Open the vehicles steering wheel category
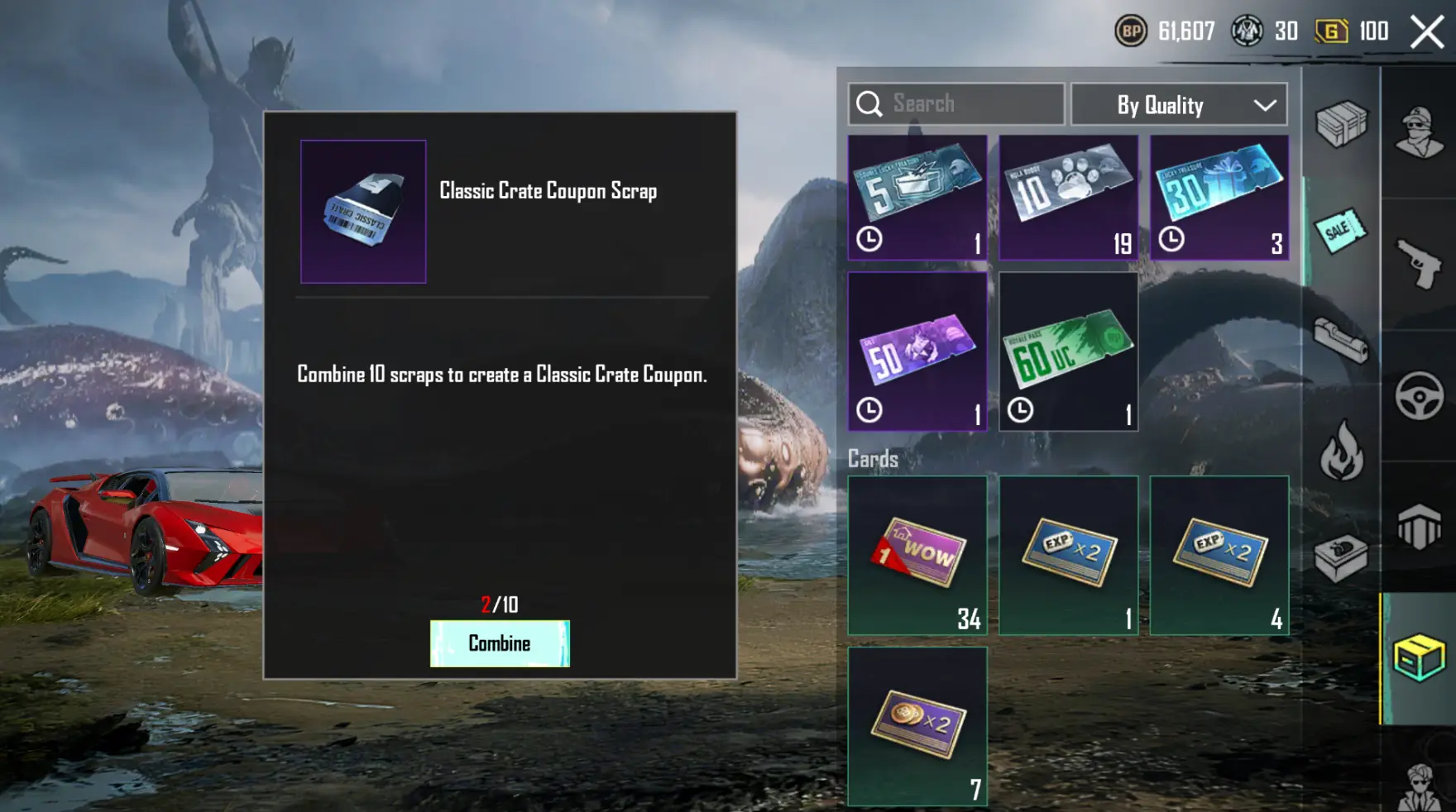The image size is (1456, 812). pos(1419,395)
